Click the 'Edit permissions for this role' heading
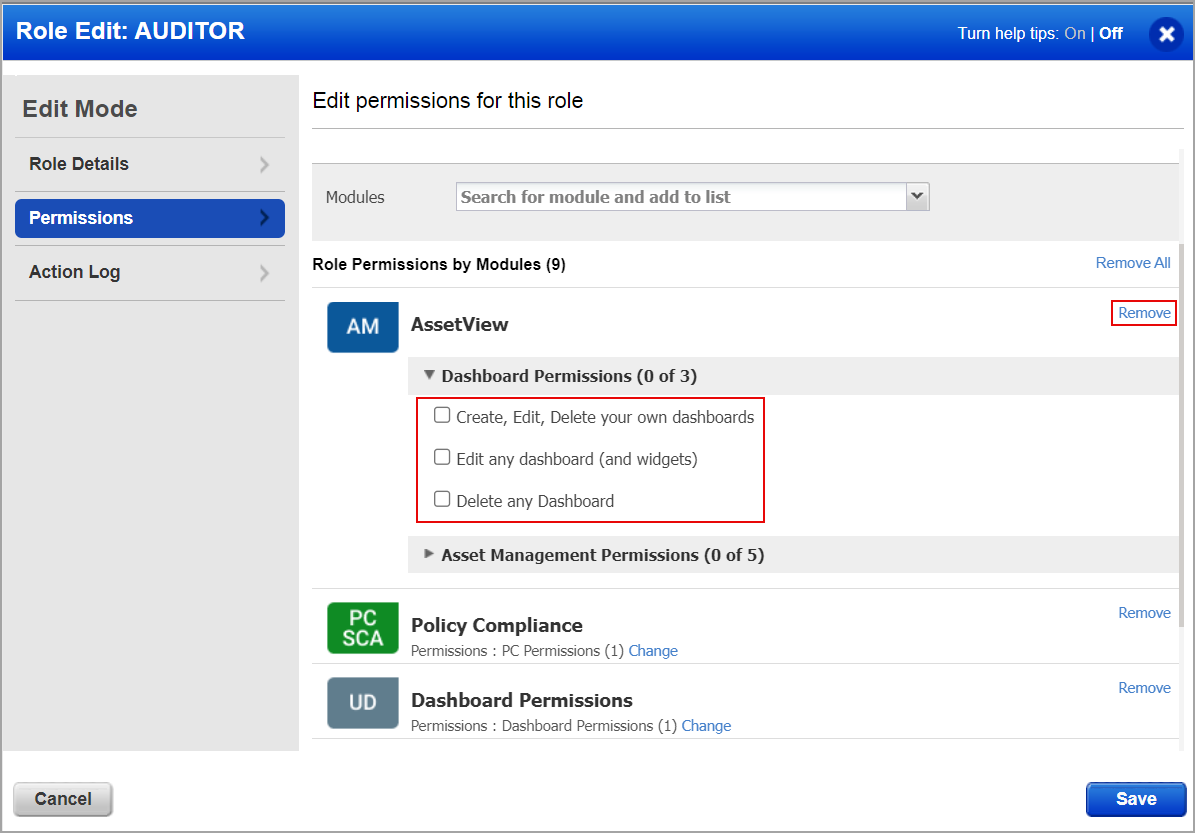 [x=448, y=101]
